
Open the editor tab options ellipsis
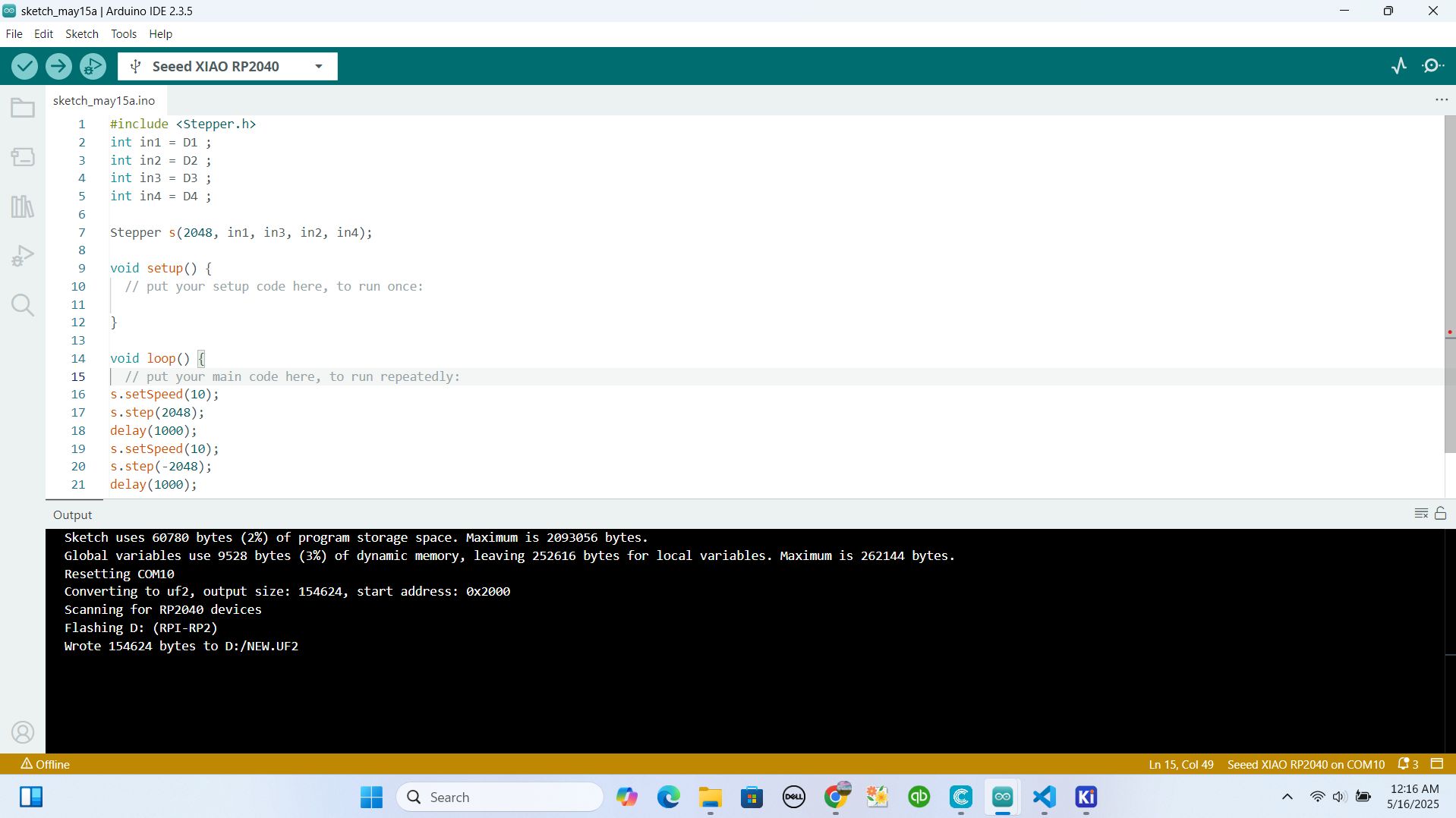(x=1441, y=100)
